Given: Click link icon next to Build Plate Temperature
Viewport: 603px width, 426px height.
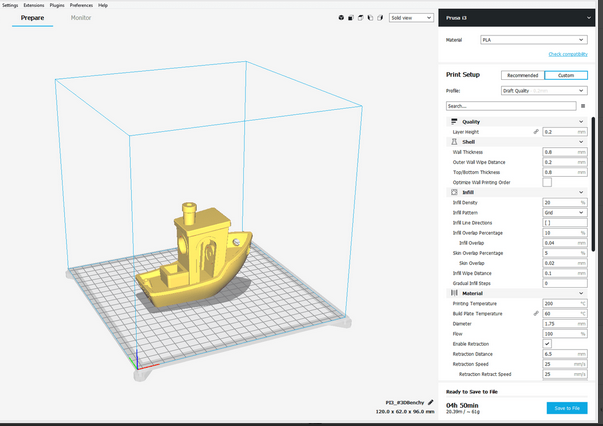Looking at the screenshot, I should pos(536,313).
